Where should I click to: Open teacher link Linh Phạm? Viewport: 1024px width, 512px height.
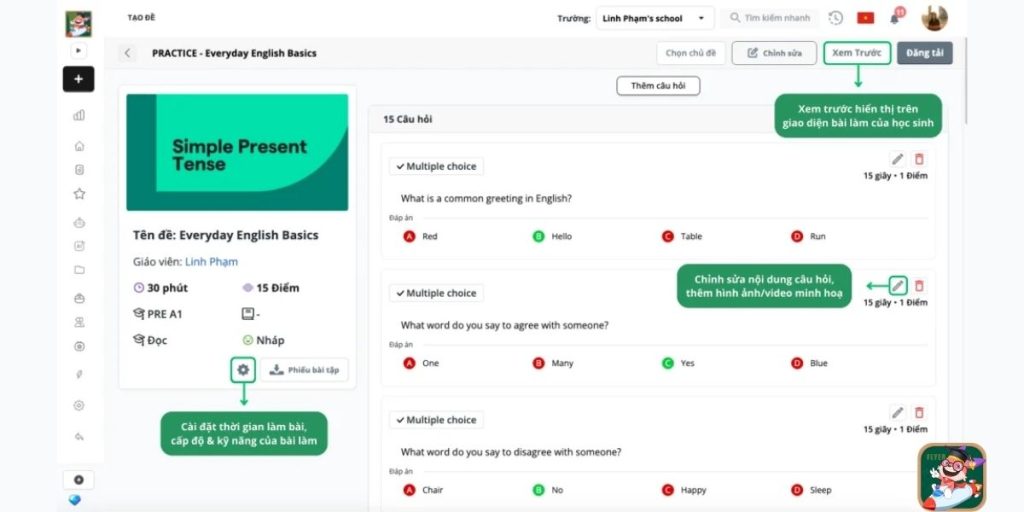[211, 262]
